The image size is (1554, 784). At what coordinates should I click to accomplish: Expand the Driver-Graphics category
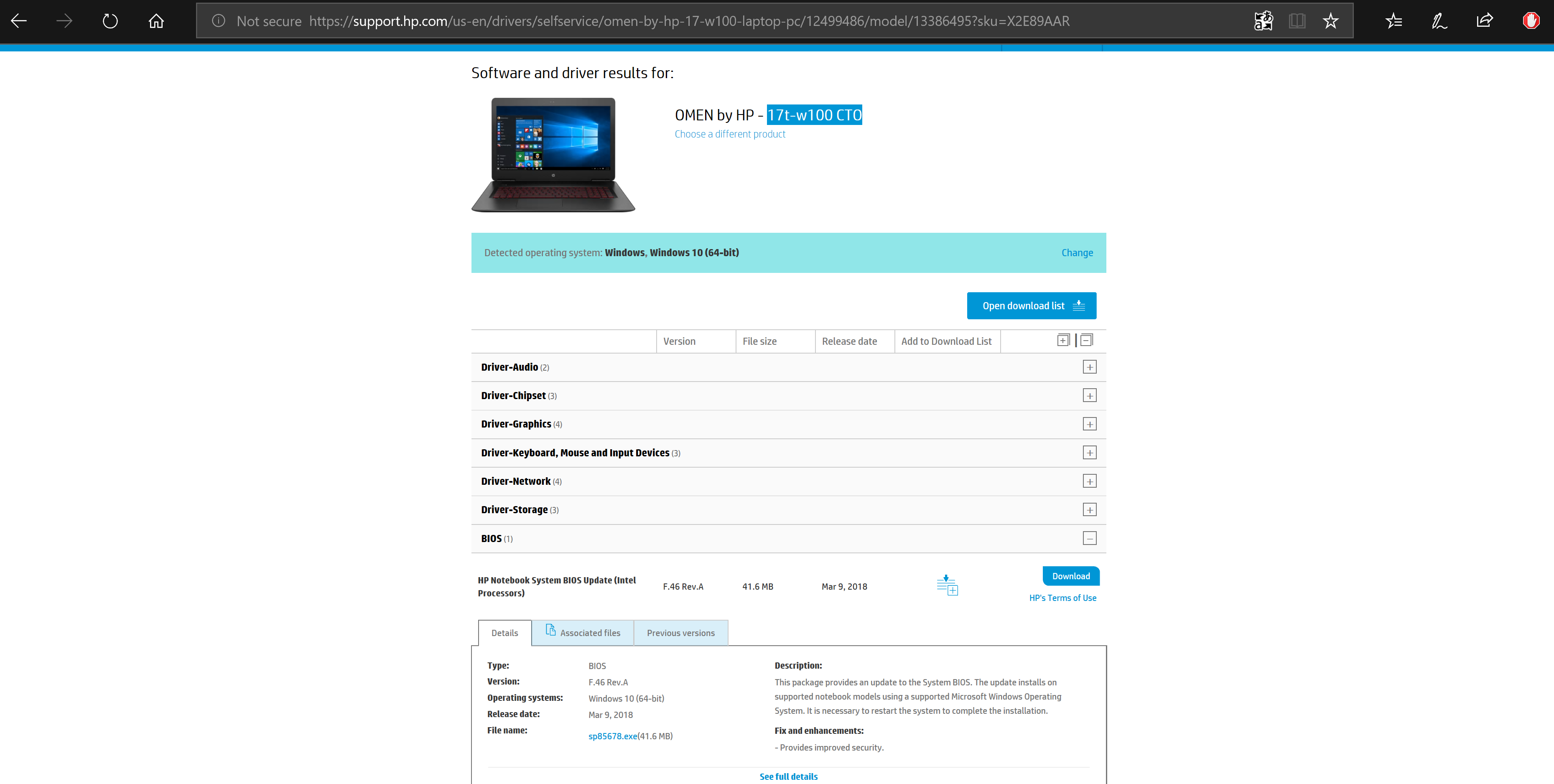tap(1090, 425)
